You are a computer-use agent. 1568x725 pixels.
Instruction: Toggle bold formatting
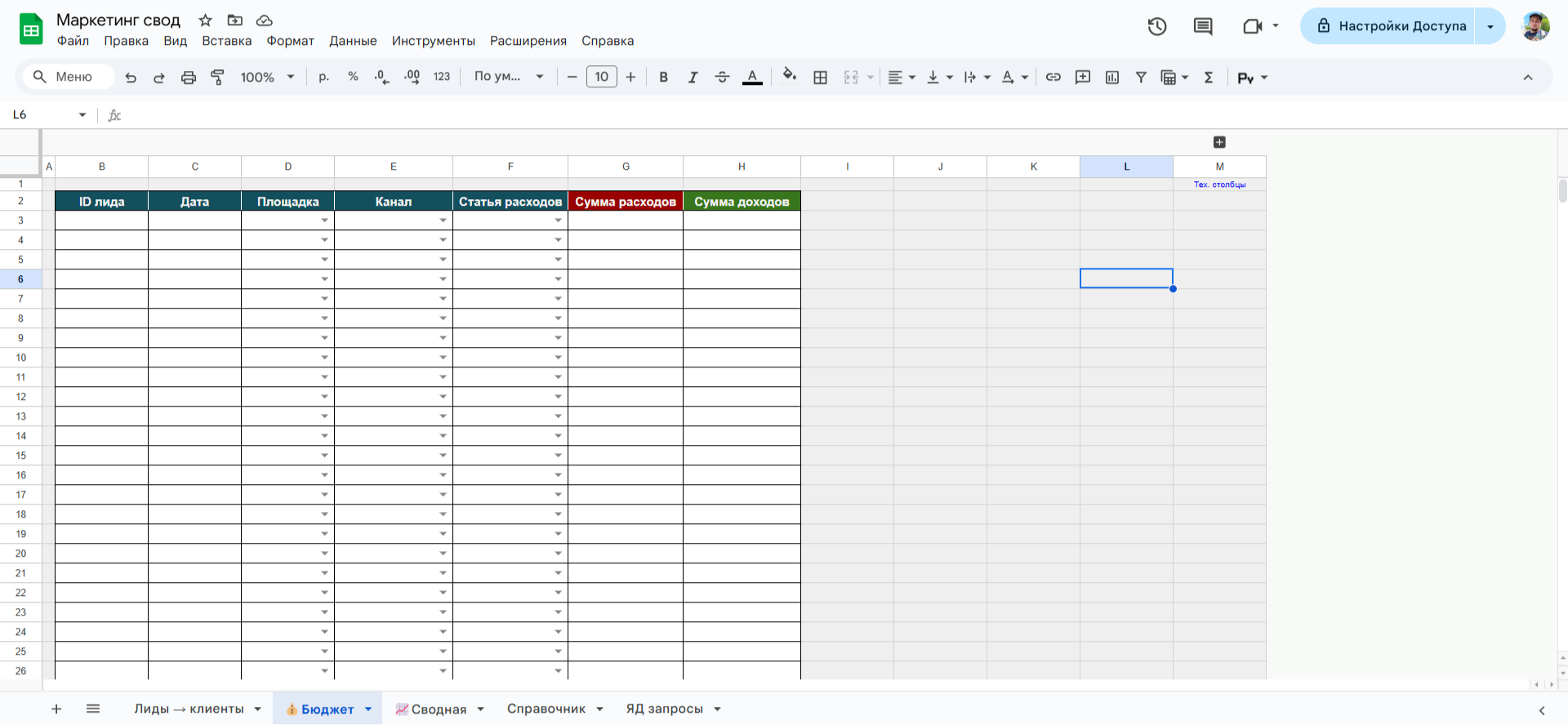[663, 77]
